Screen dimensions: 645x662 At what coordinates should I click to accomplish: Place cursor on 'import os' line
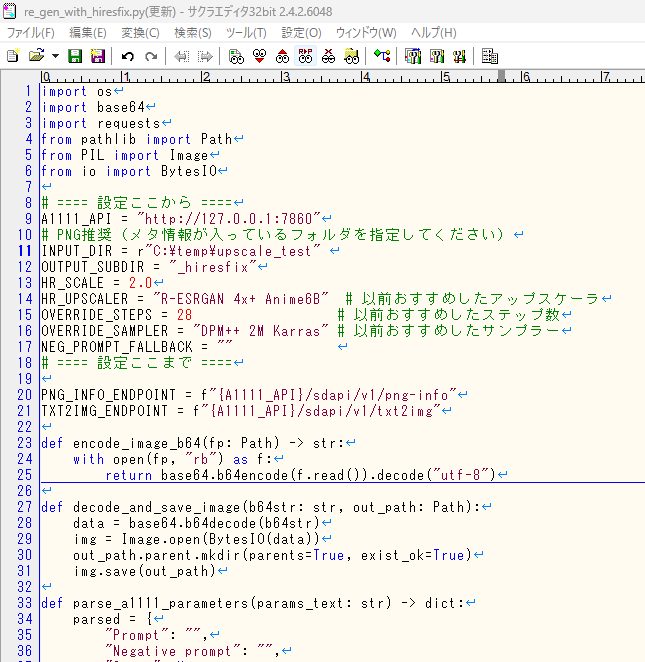tap(77, 91)
